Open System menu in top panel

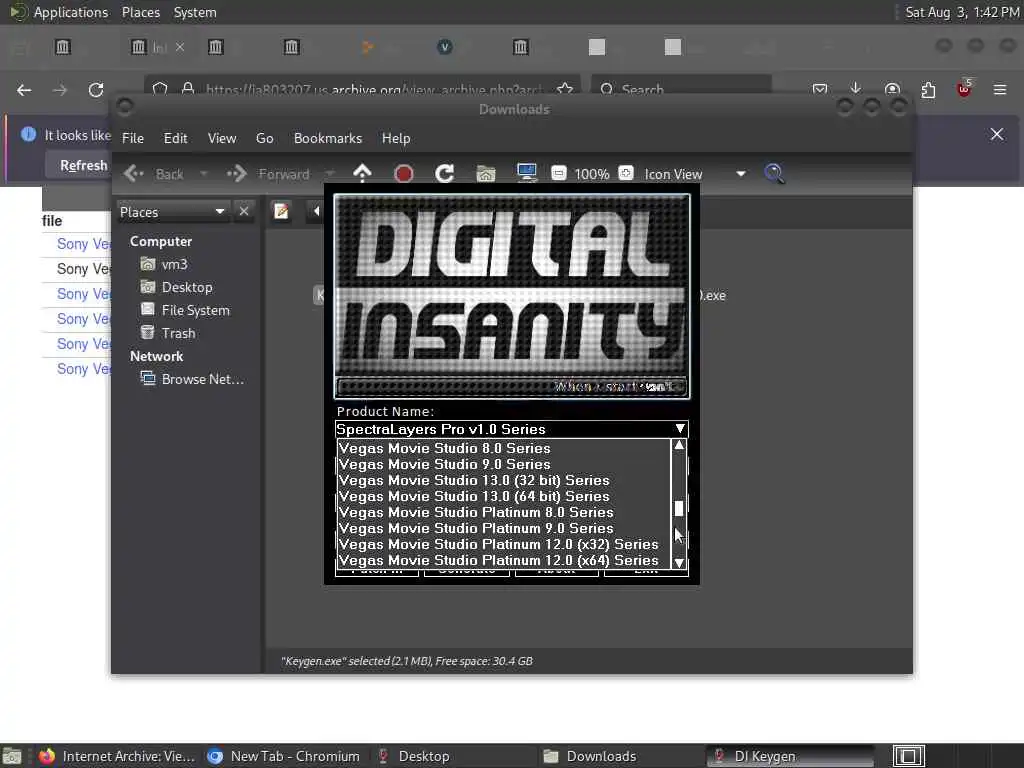point(195,12)
